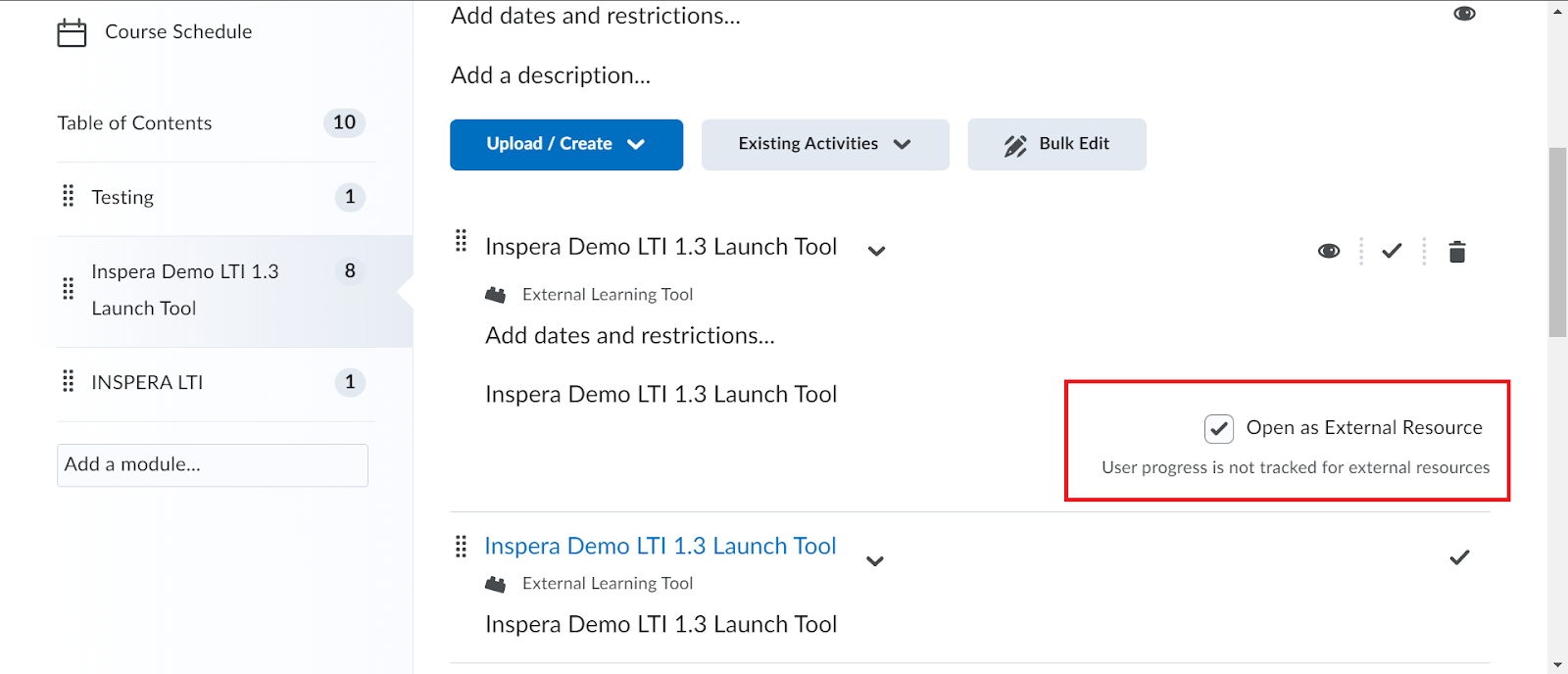The image size is (1568, 674).
Task: Click drag handle of first Inspera topic
Action: click(x=461, y=241)
